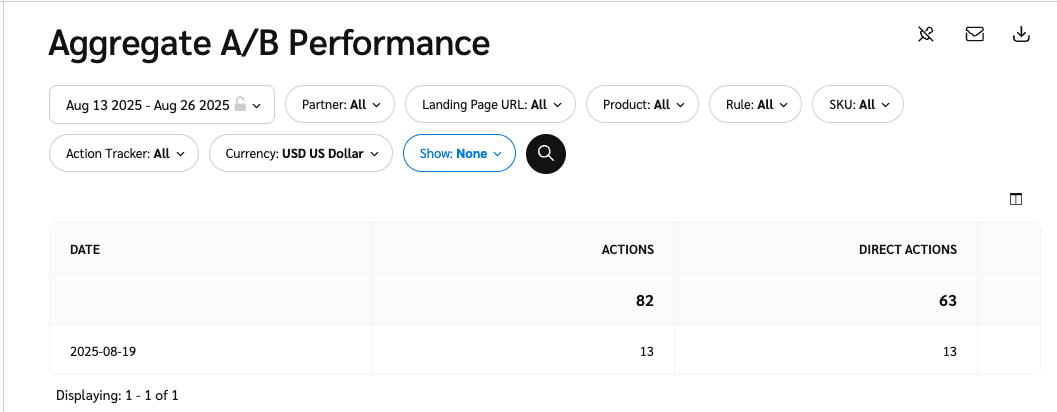
Task: Expand the Partner filter dropdown
Action: [x=340, y=104]
